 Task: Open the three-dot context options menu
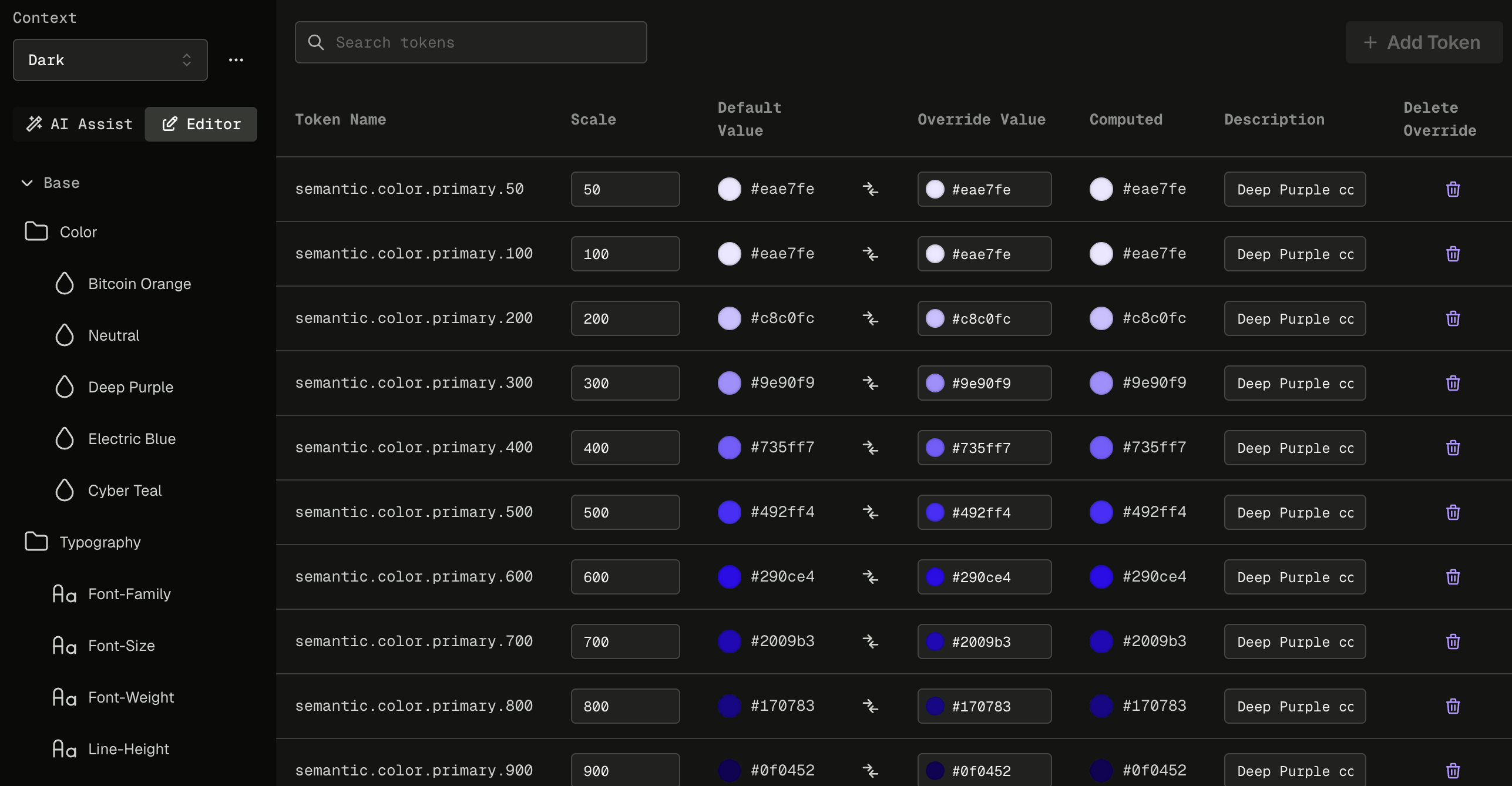[x=236, y=59]
